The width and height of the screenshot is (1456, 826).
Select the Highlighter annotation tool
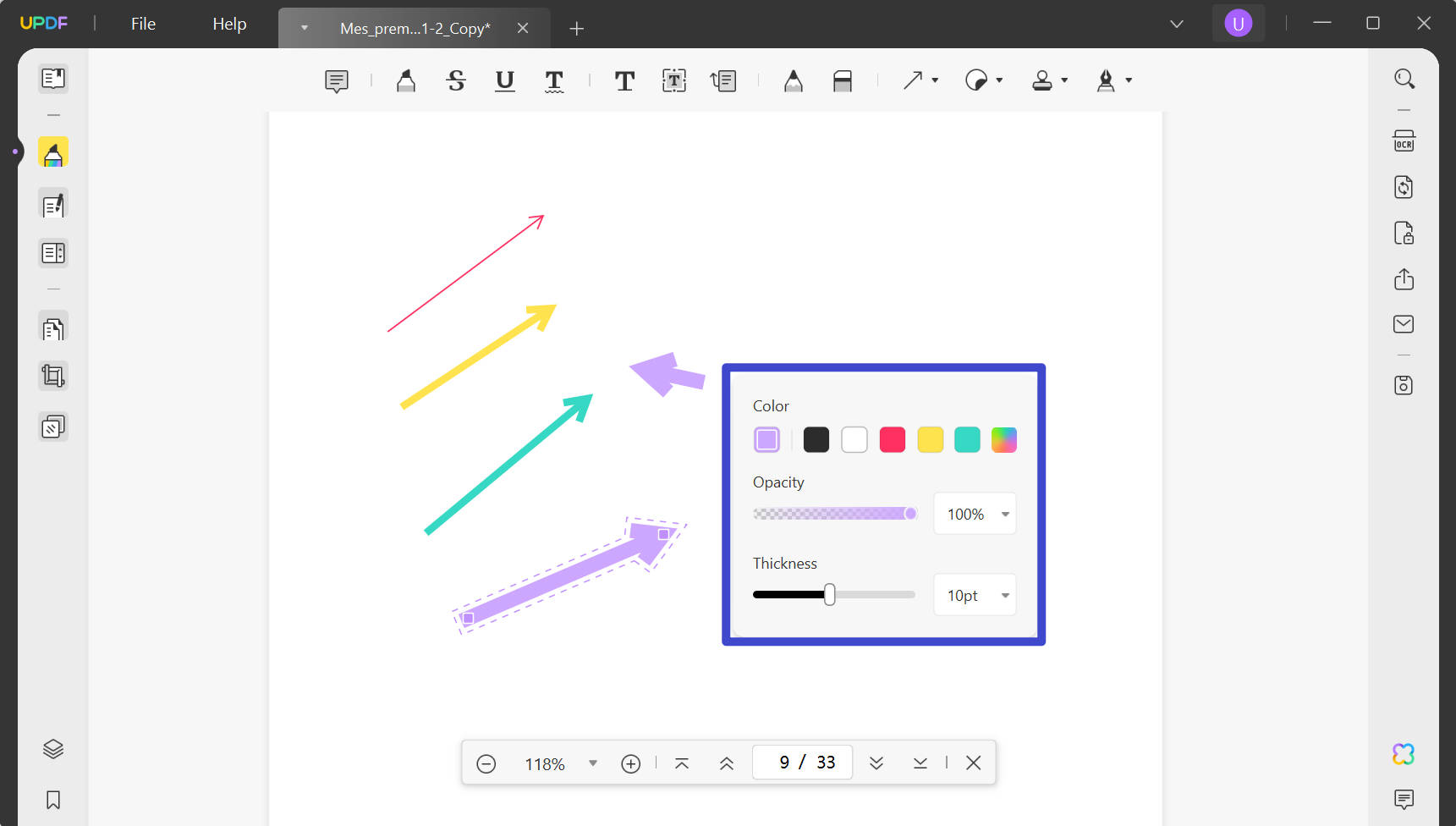(406, 80)
